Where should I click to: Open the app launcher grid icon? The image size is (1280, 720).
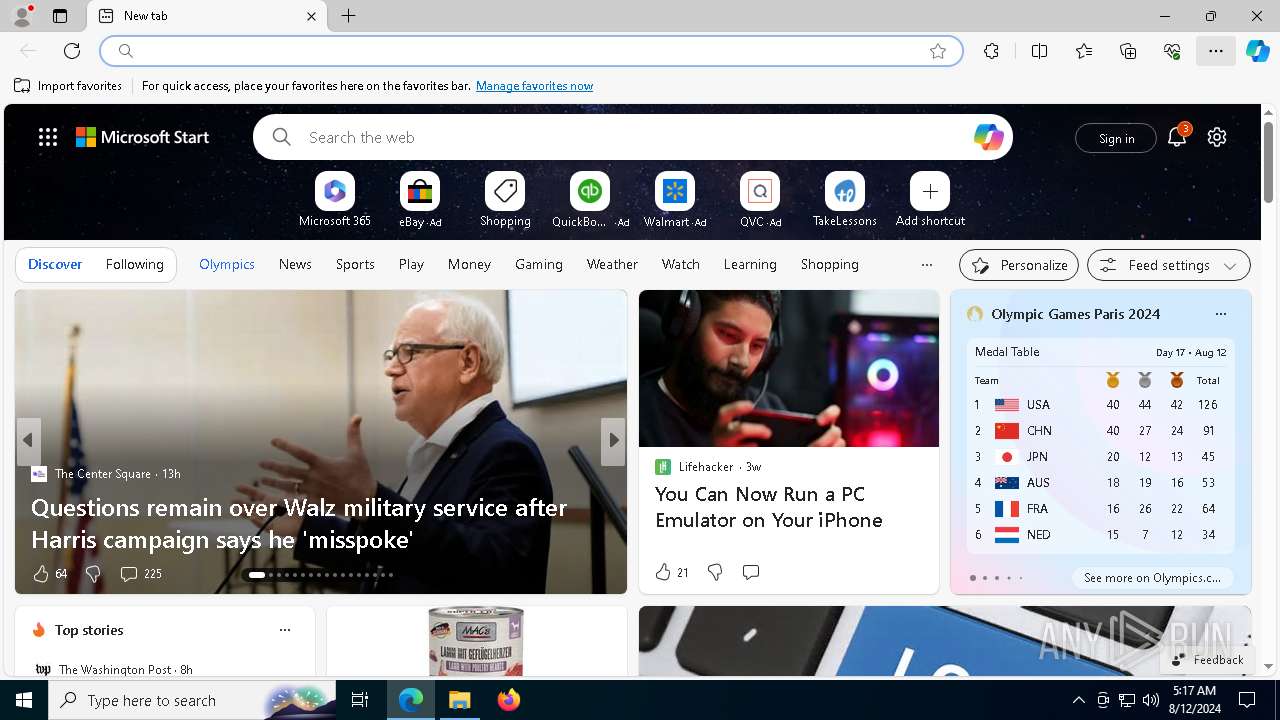click(x=48, y=137)
